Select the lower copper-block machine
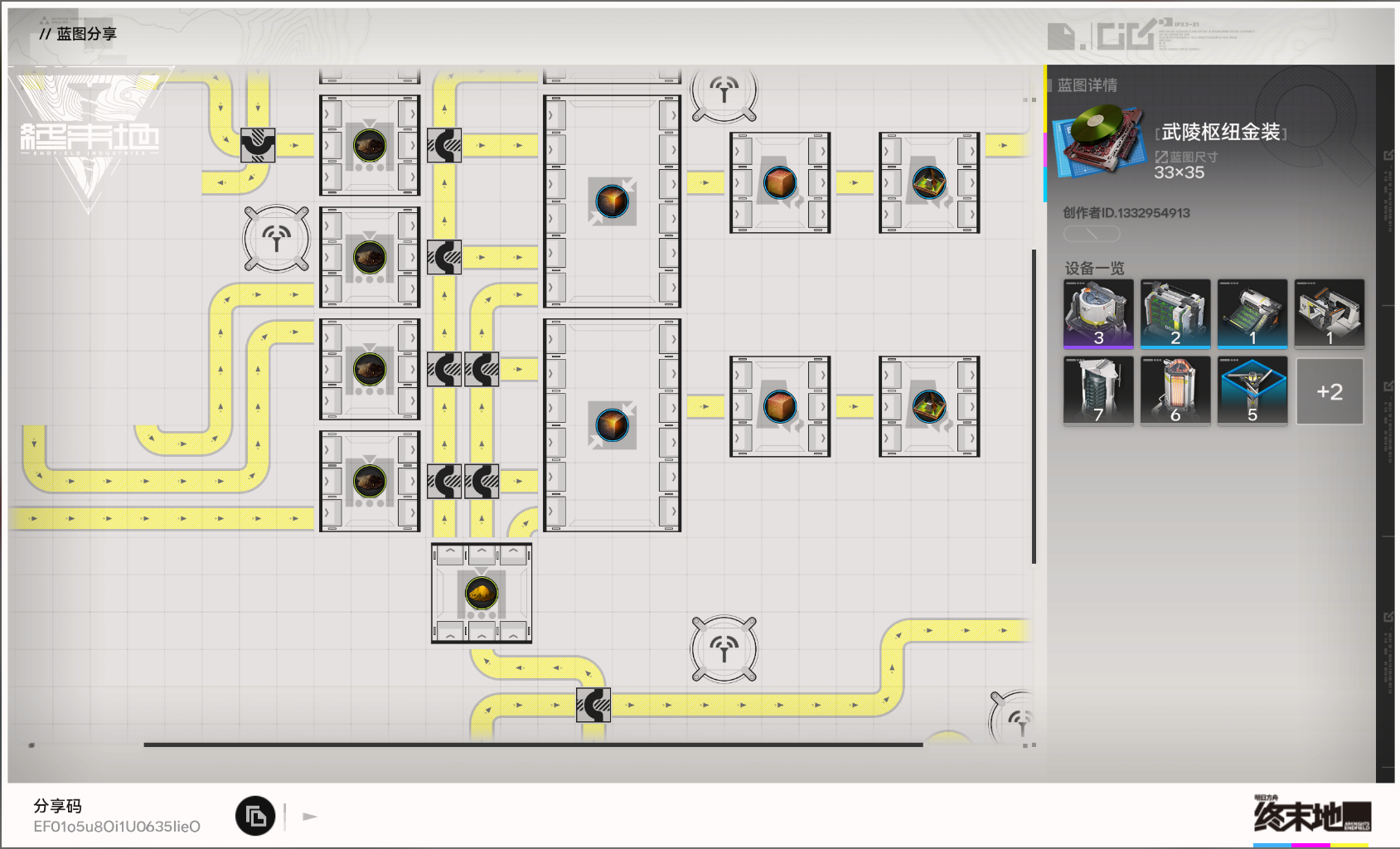This screenshot has width=1400, height=849. pos(780,406)
